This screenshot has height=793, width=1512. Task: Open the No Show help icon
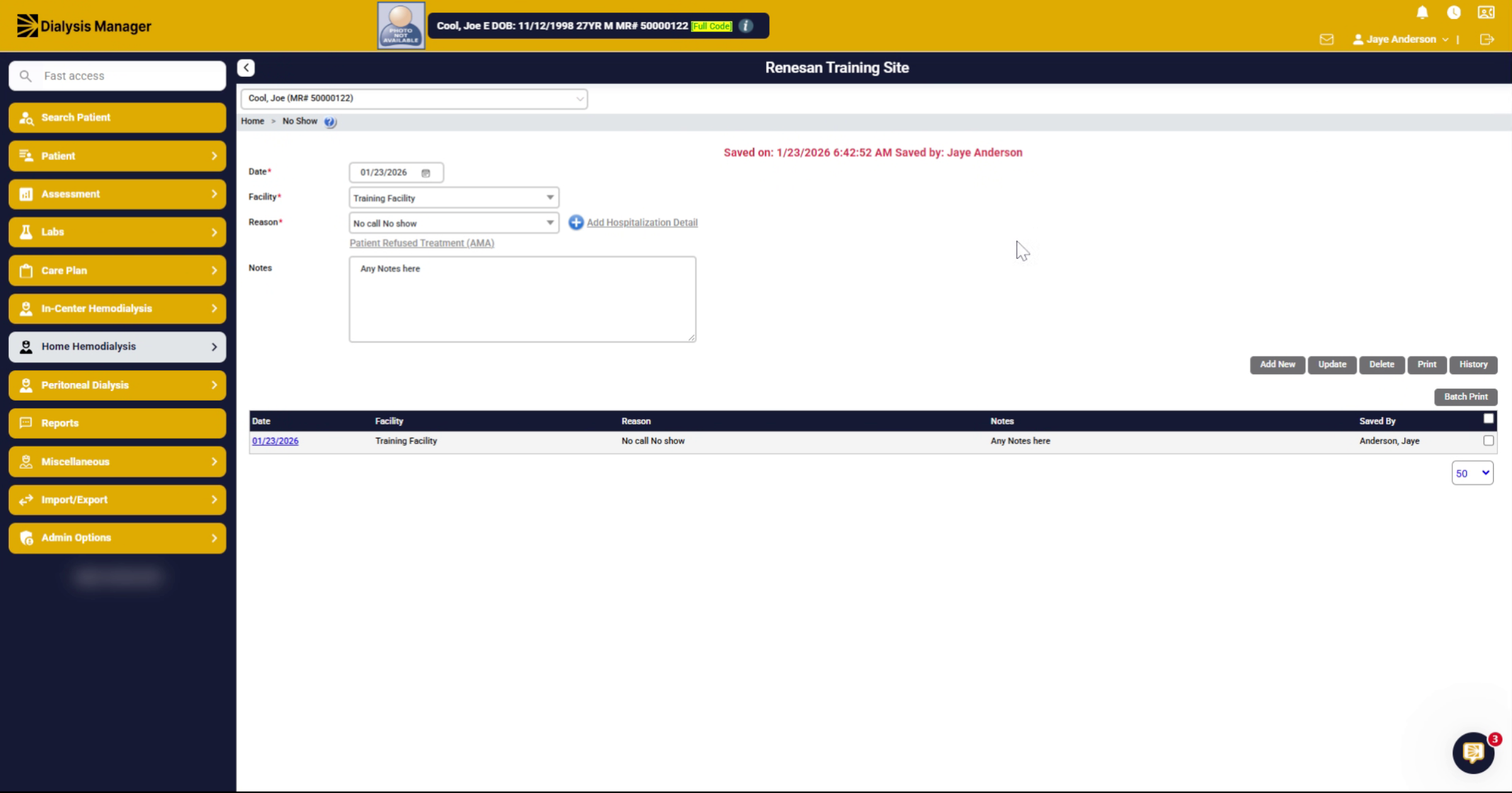click(330, 122)
